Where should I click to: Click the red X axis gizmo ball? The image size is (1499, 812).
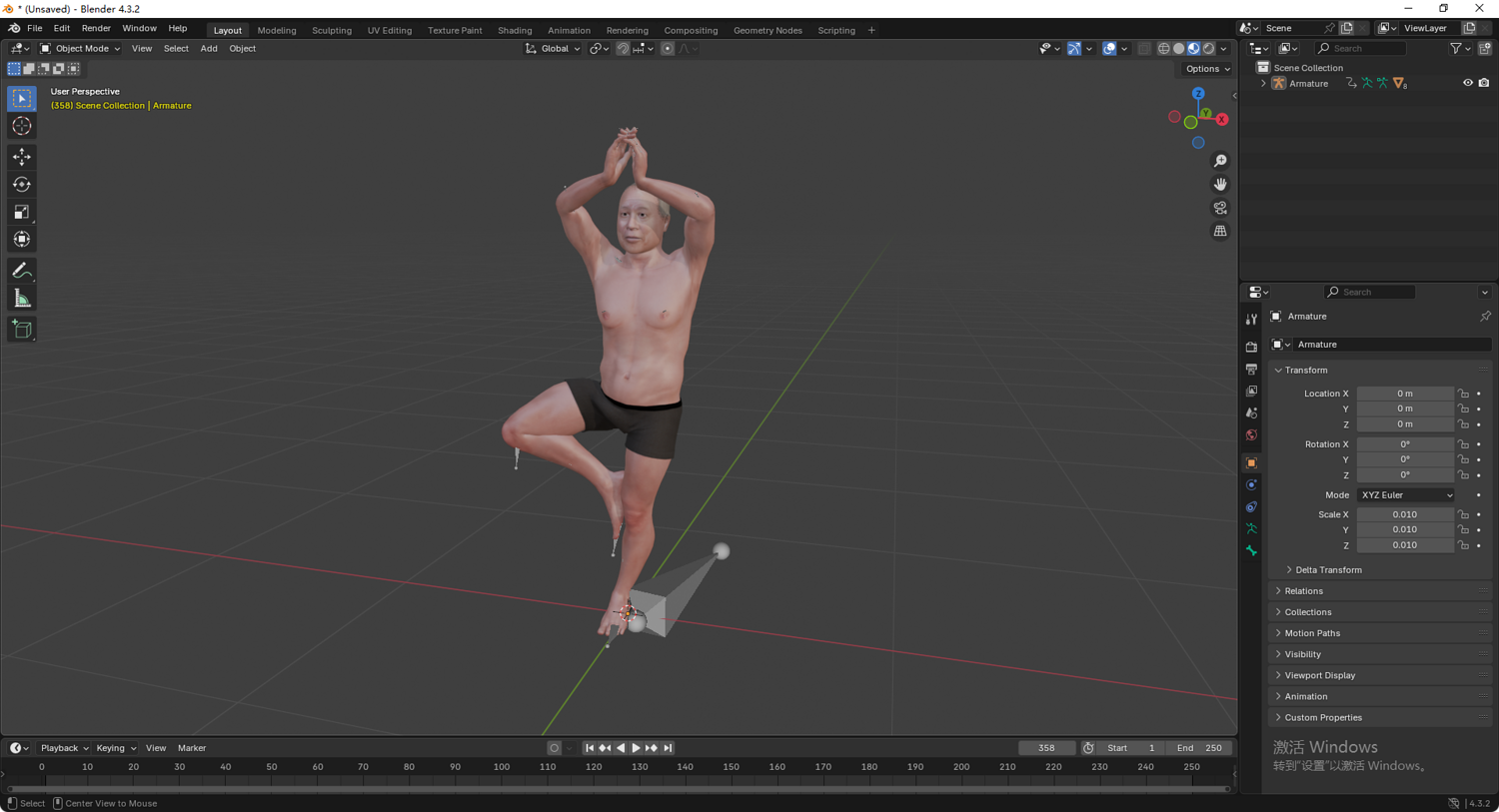tap(1222, 119)
